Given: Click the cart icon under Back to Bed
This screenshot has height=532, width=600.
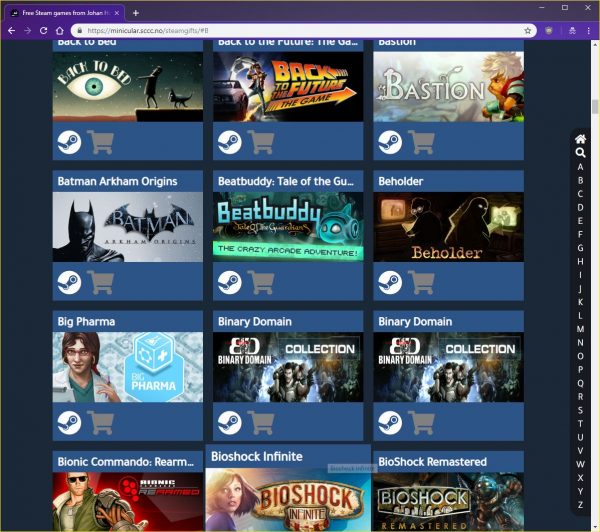Looking at the screenshot, I should pos(100,142).
